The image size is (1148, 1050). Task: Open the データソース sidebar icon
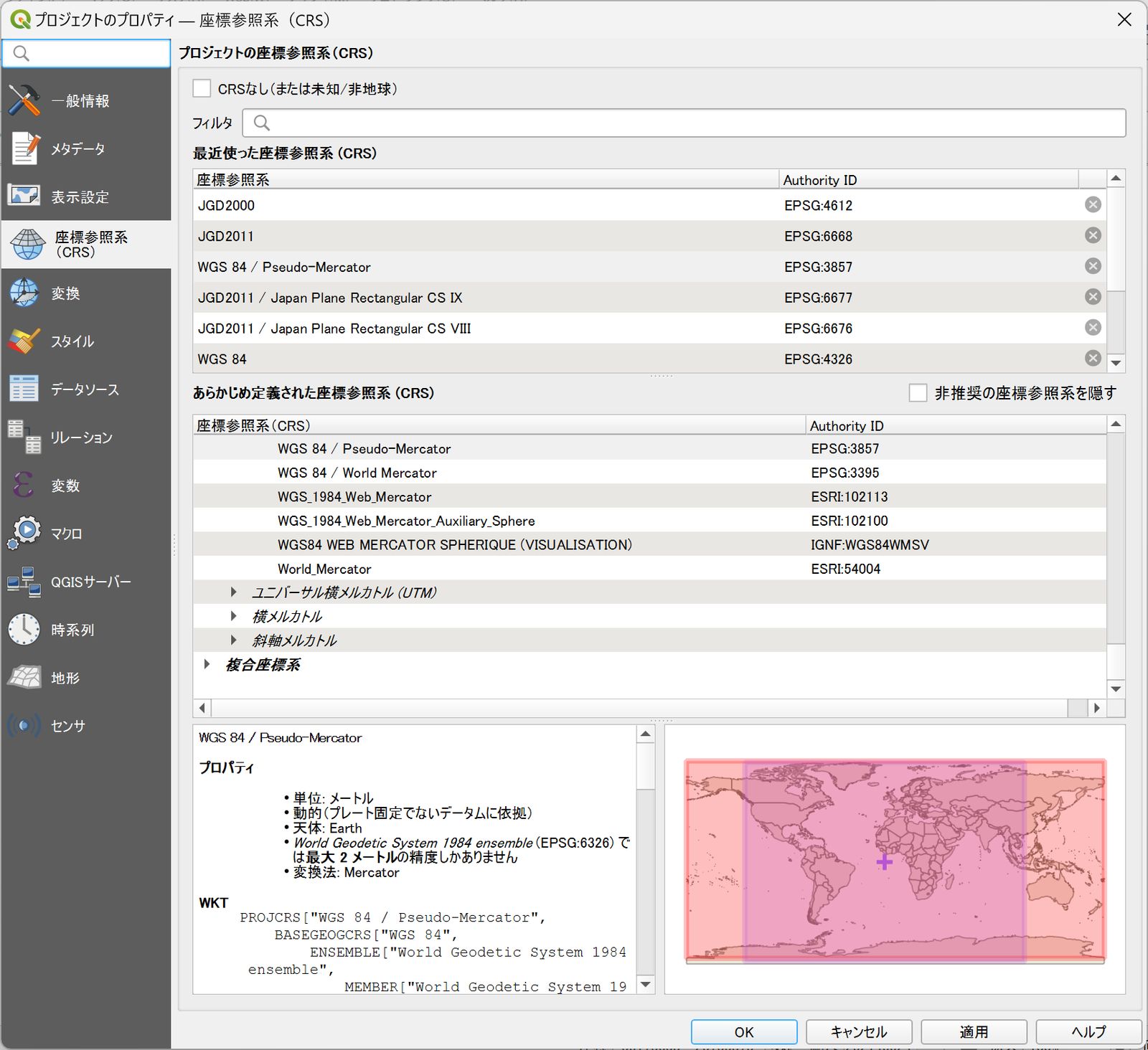click(24, 389)
